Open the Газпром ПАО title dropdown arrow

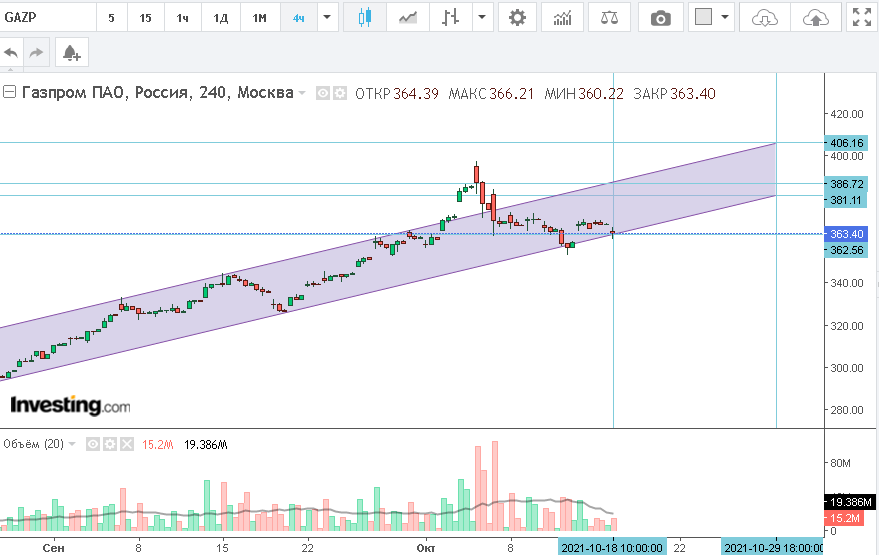pyautogui.click(x=302, y=93)
